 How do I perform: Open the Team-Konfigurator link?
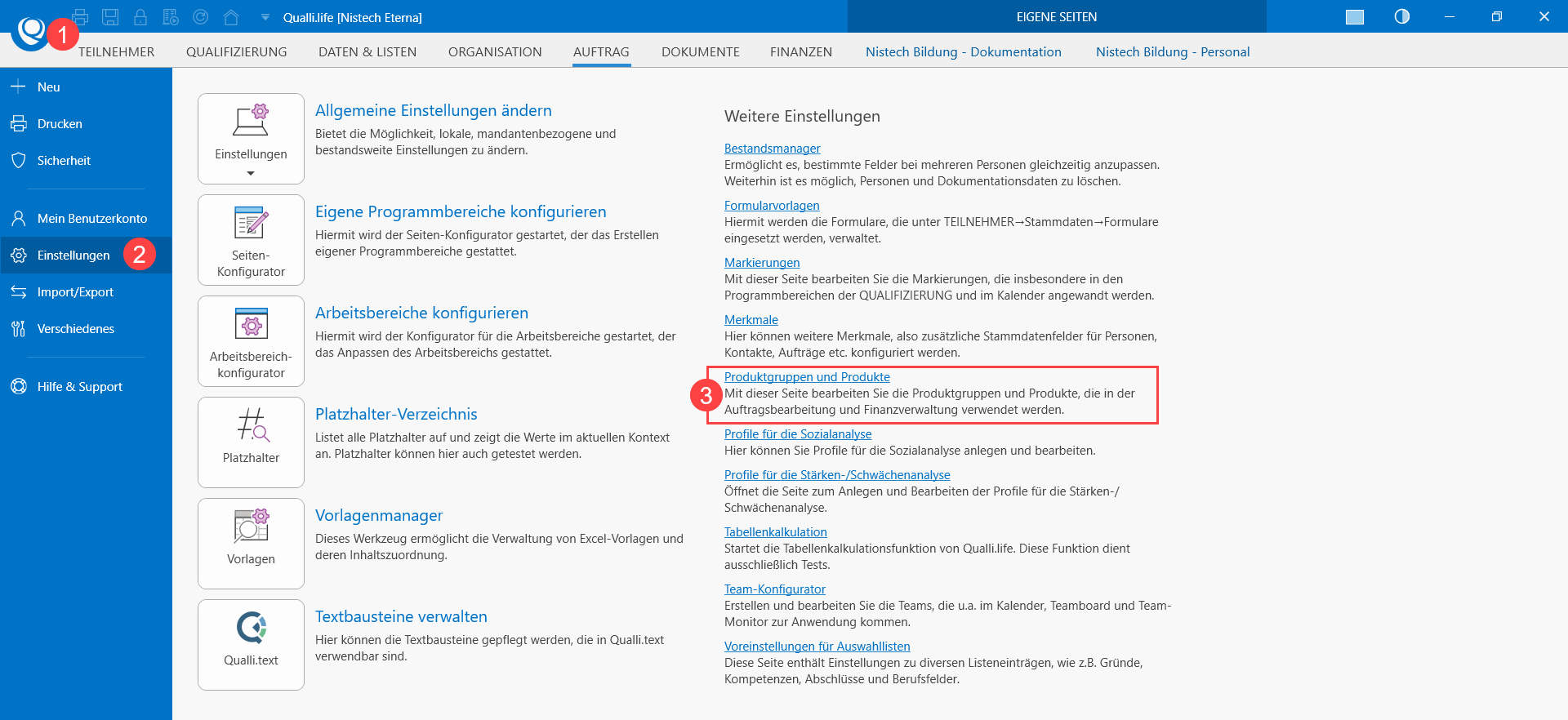(x=775, y=589)
